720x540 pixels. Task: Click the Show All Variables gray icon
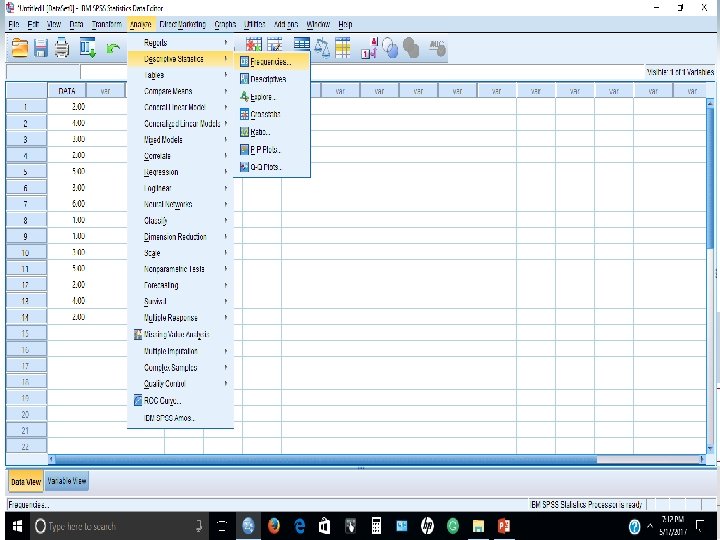point(411,48)
